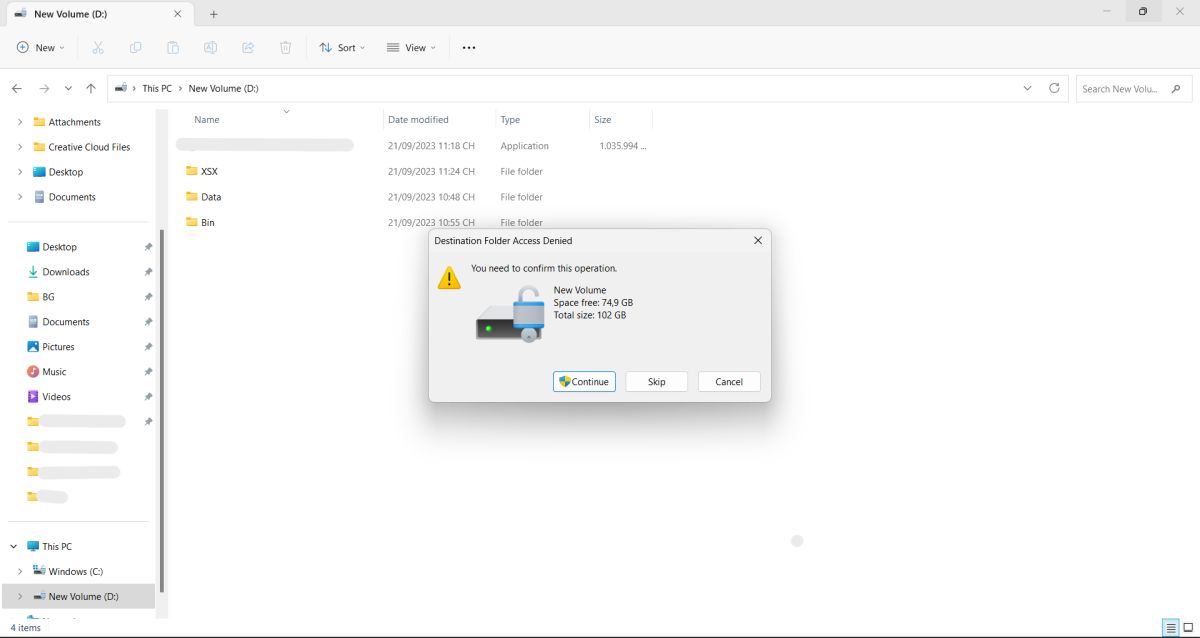The width and height of the screenshot is (1200, 638).
Task: Click the Paste clipboard icon in toolbar
Action: pyautogui.click(x=173, y=47)
